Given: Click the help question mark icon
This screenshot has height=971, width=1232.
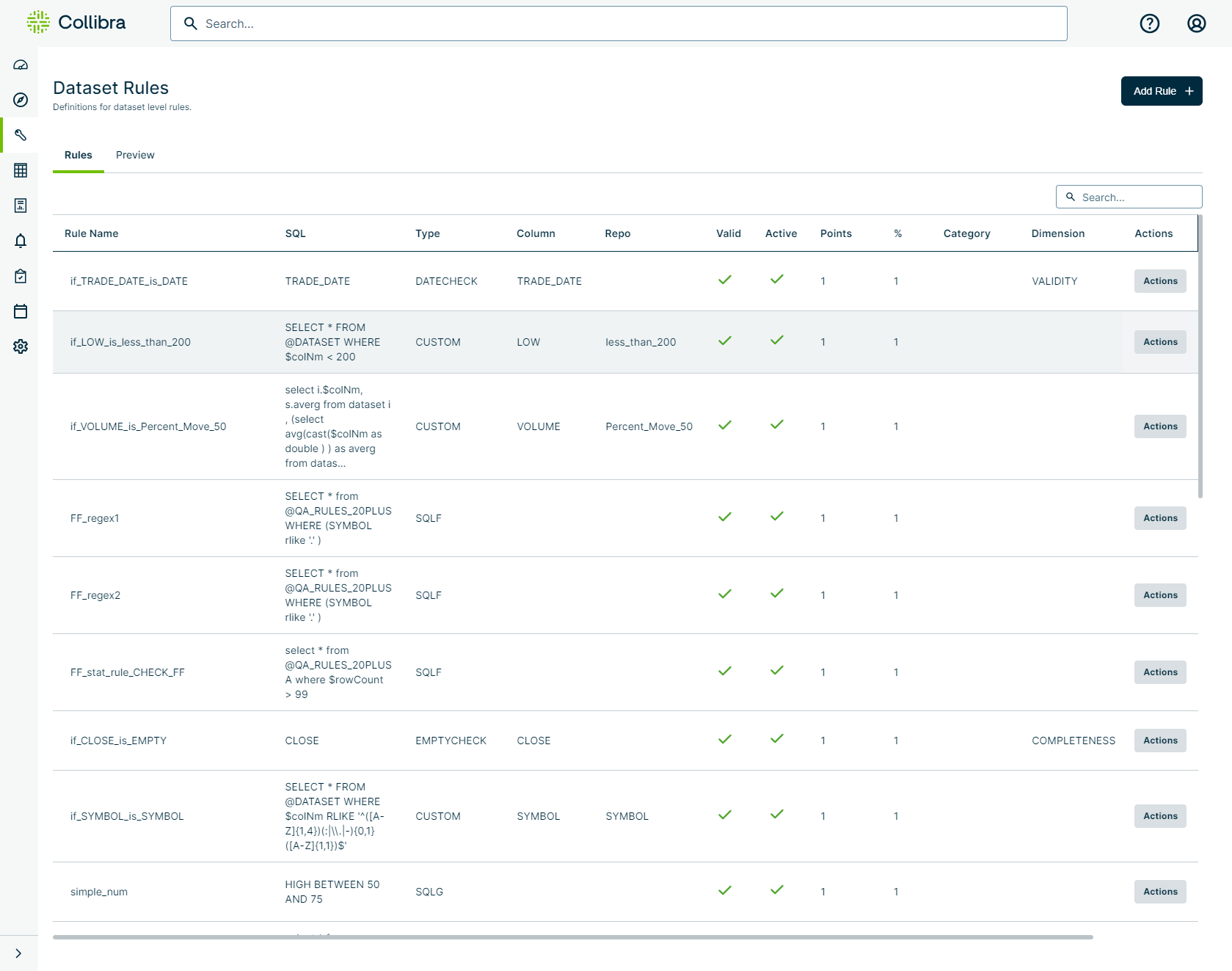Looking at the screenshot, I should click(x=1149, y=23).
